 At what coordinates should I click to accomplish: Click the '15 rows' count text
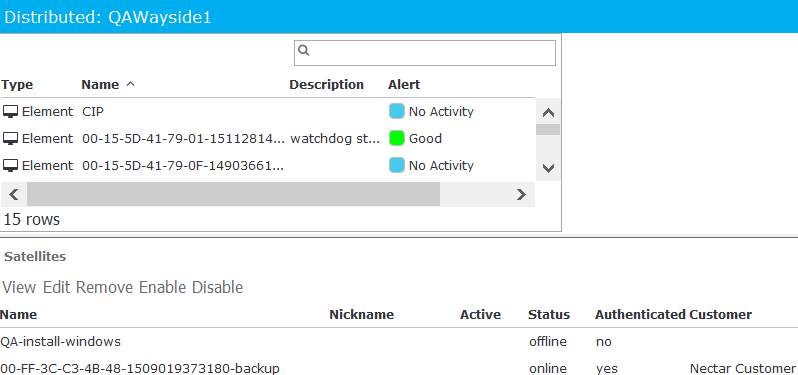tap(32, 219)
